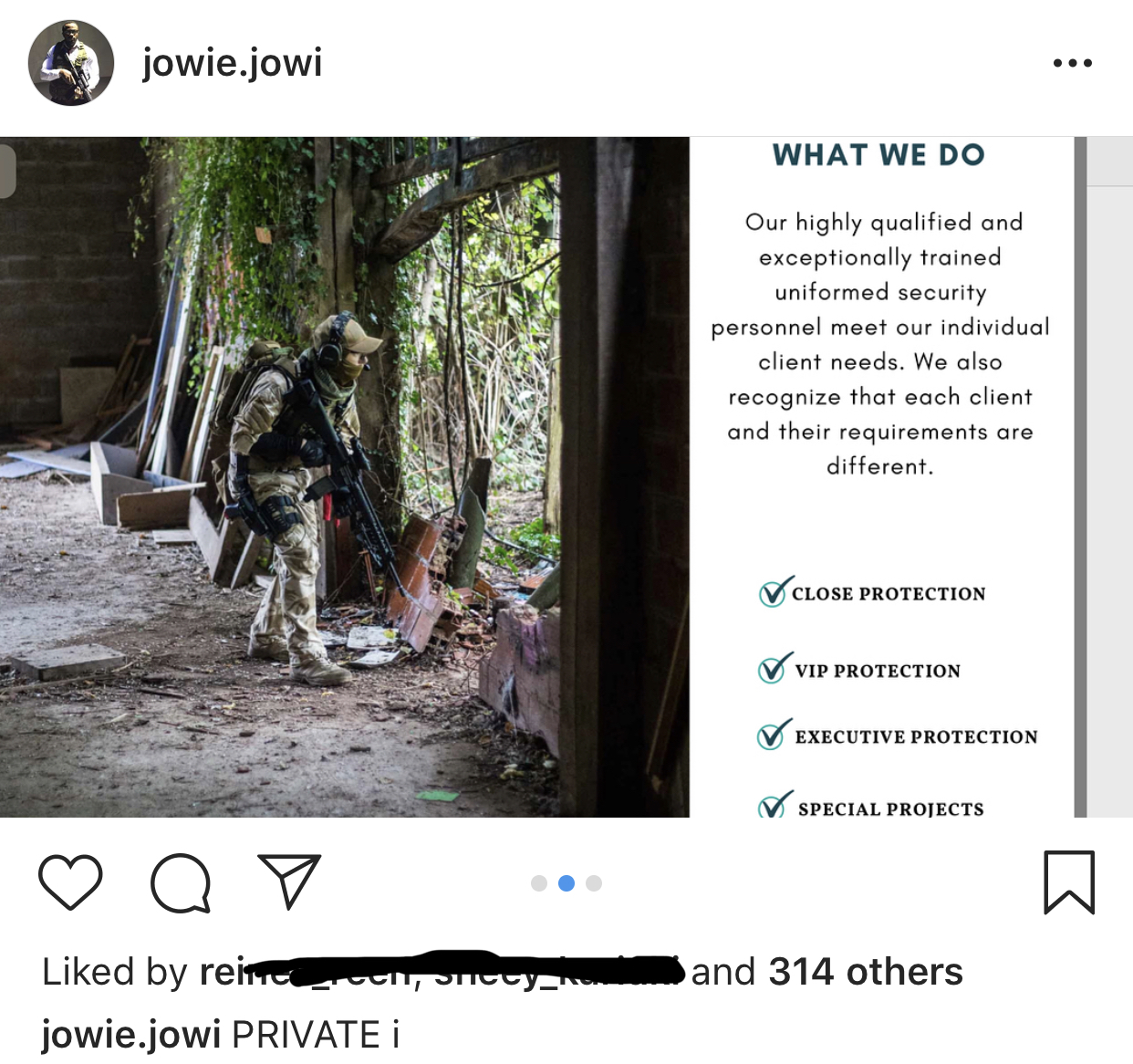Open comments via the speech bubble icon
The image size is (1133, 1064).
[181, 882]
